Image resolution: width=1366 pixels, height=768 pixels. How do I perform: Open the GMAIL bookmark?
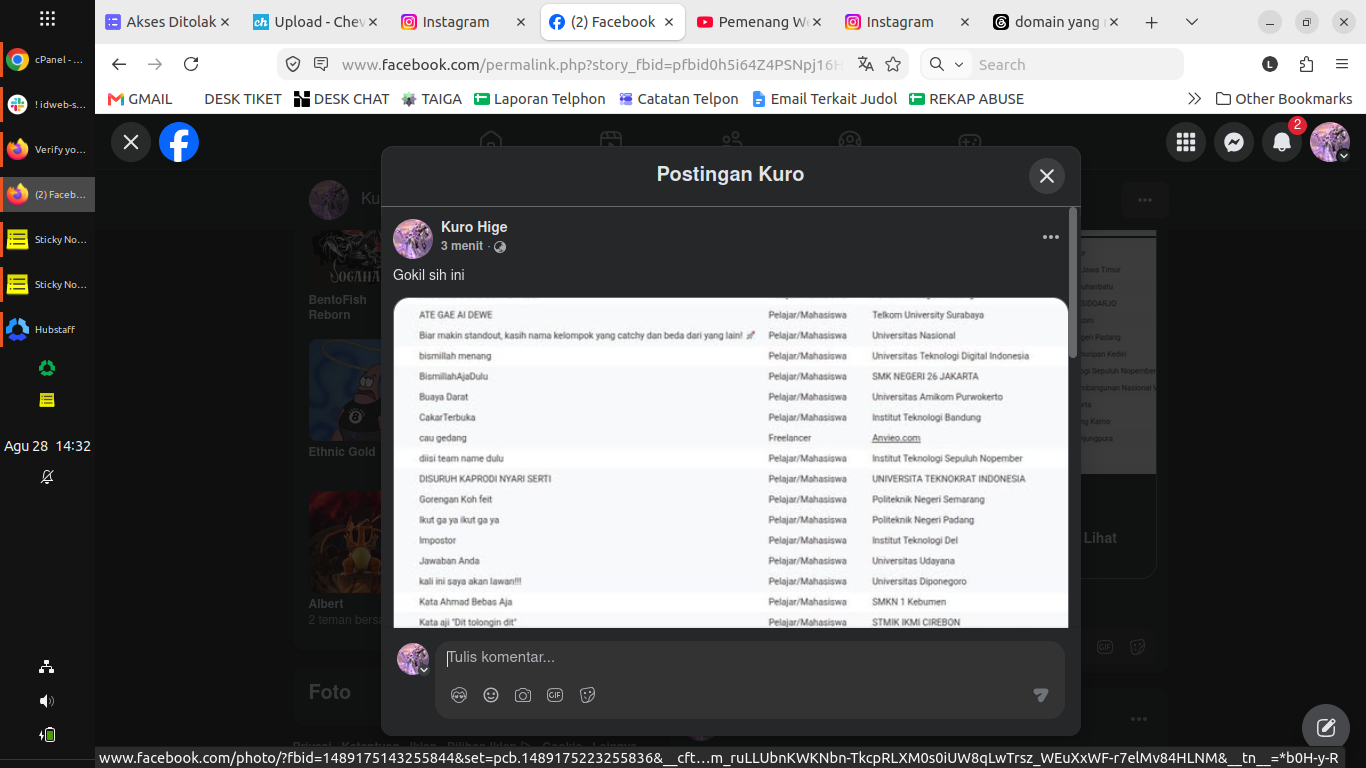tap(140, 99)
